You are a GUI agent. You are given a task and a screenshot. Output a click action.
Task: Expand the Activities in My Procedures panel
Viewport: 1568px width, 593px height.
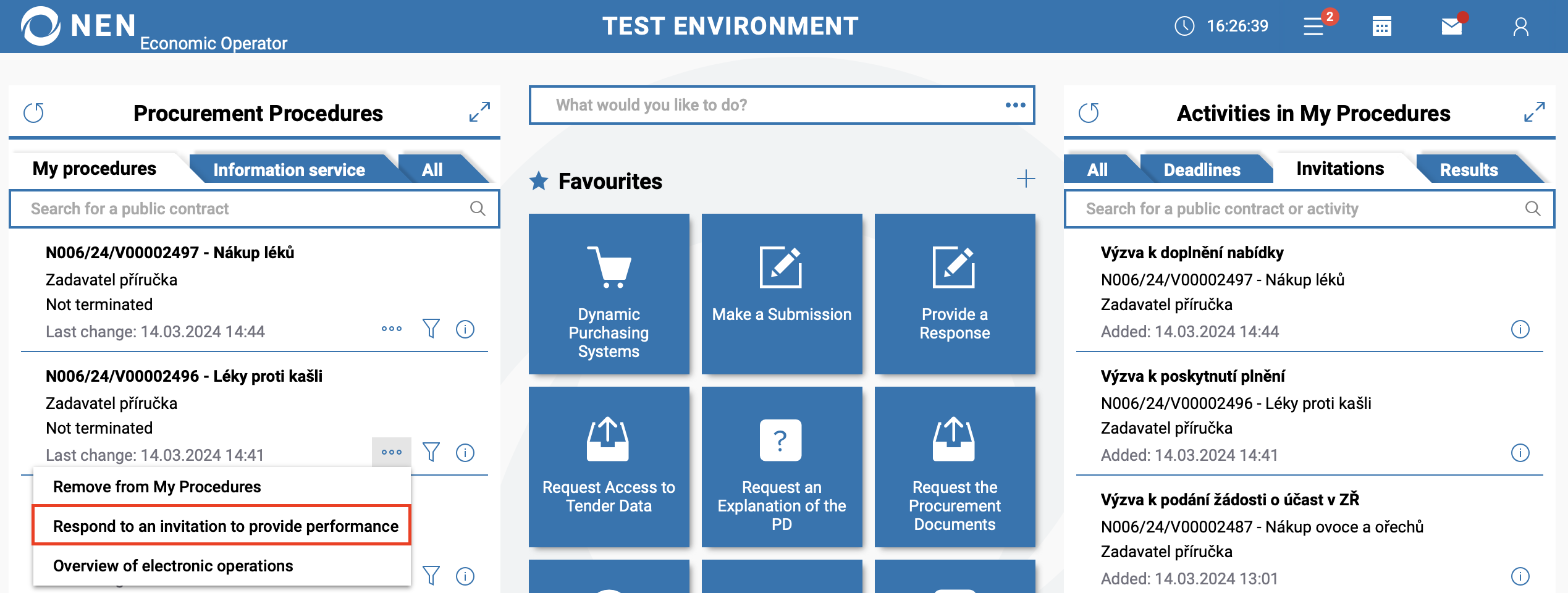coord(1535,112)
